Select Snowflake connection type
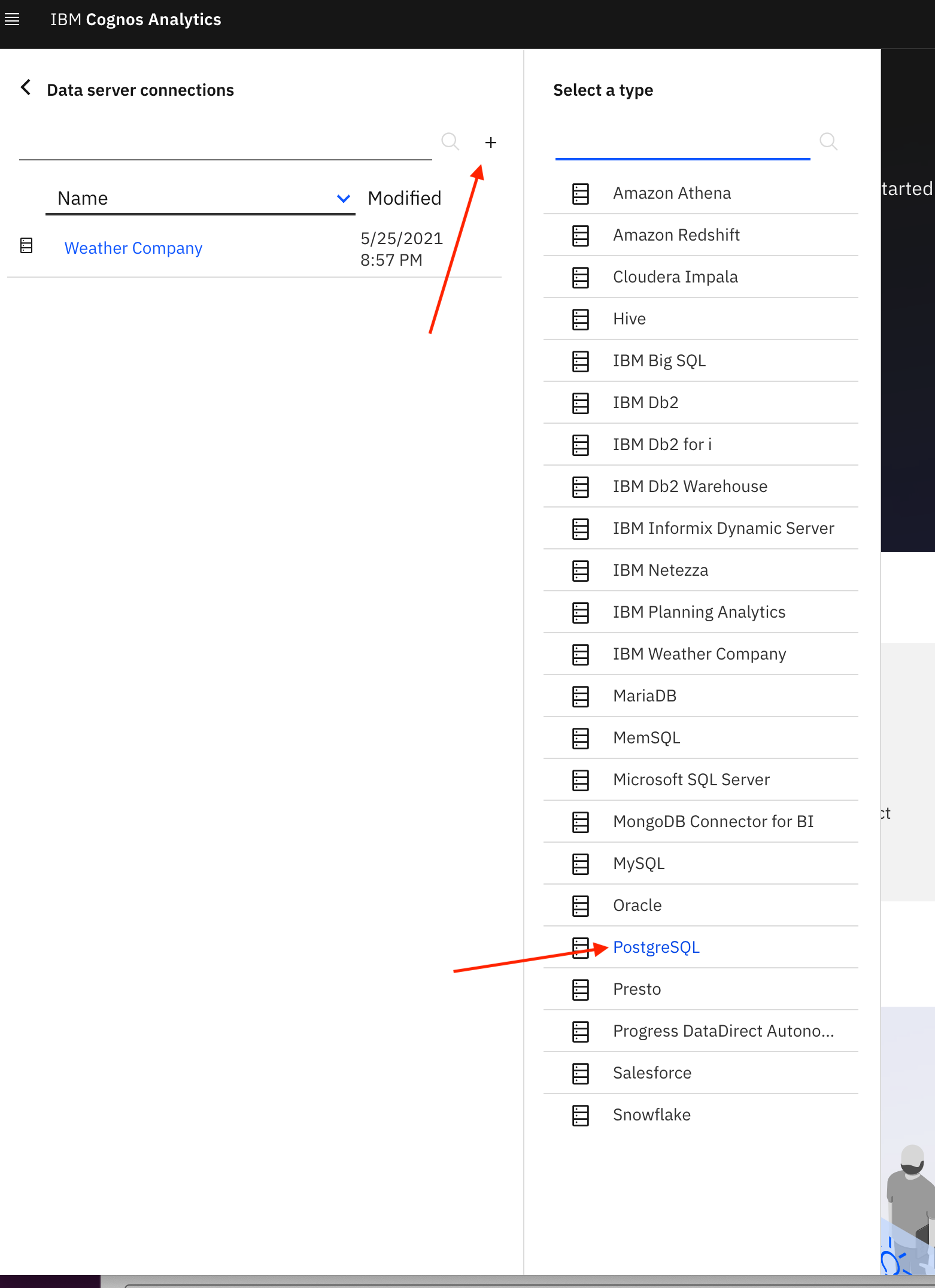 coord(701,1115)
